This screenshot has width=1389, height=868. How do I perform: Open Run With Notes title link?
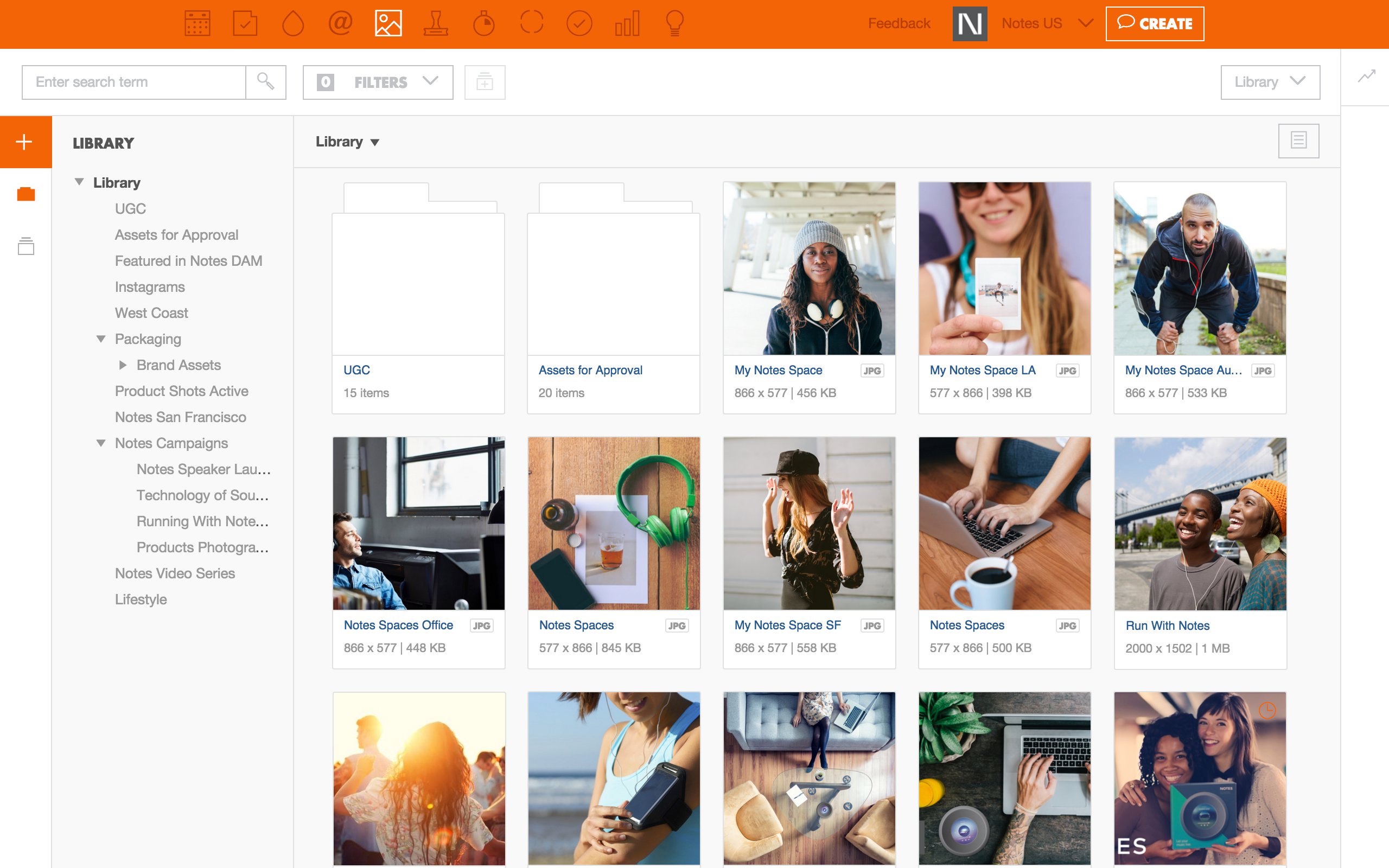point(1168,626)
